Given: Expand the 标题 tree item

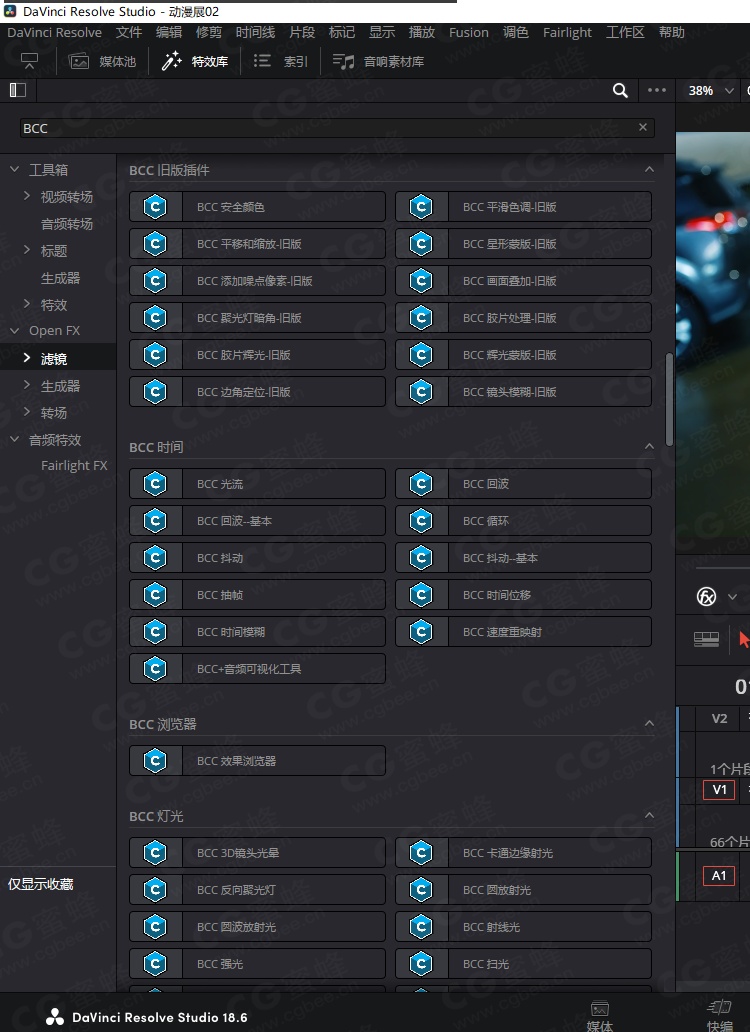Looking at the screenshot, I should [x=27, y=250].
